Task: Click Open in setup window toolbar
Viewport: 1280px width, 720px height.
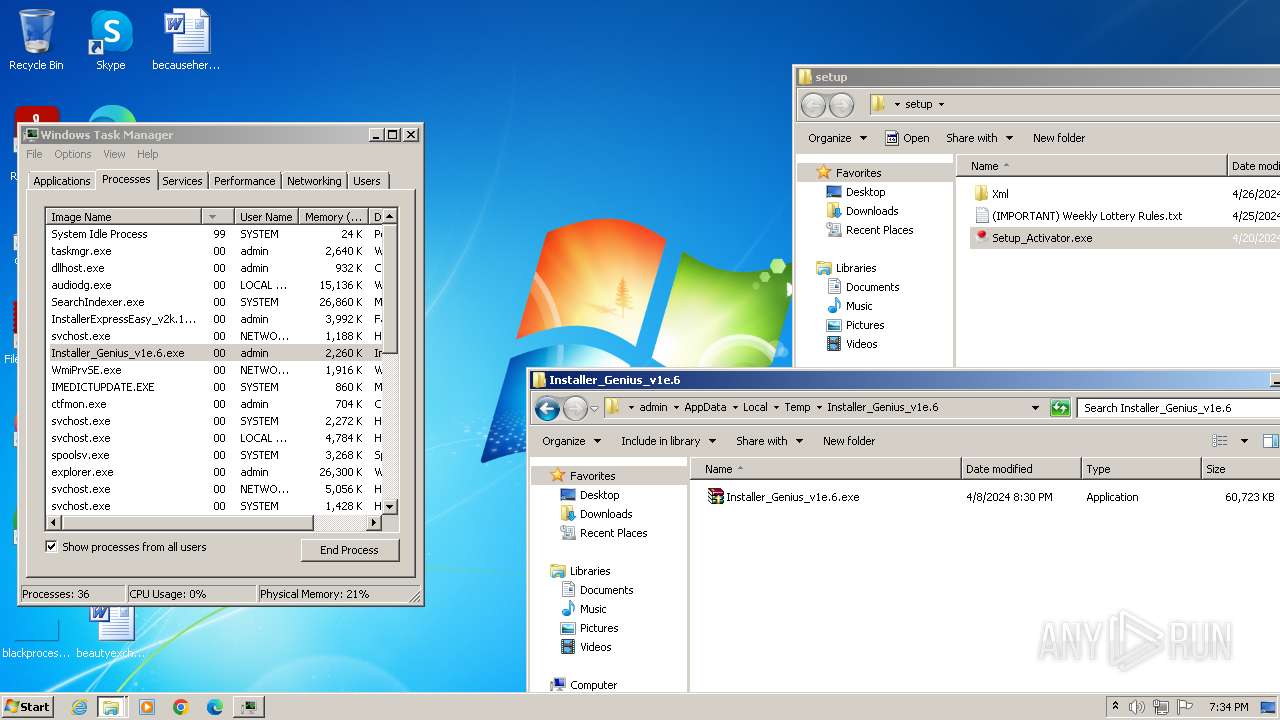Action: pos(907,138)
